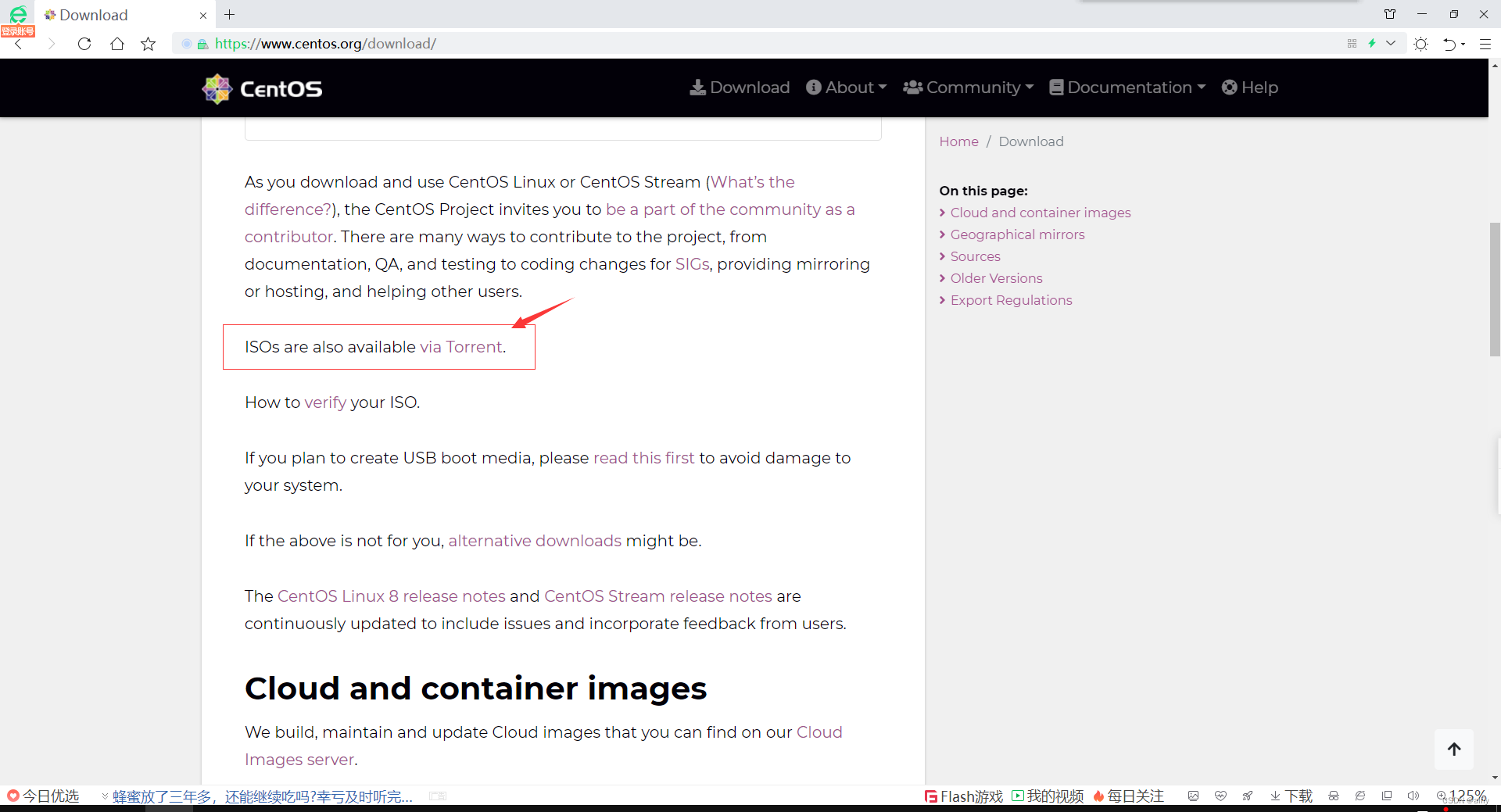1501x812 pixels.
Task: Click the CentOS logo
Action: (262, 88)
